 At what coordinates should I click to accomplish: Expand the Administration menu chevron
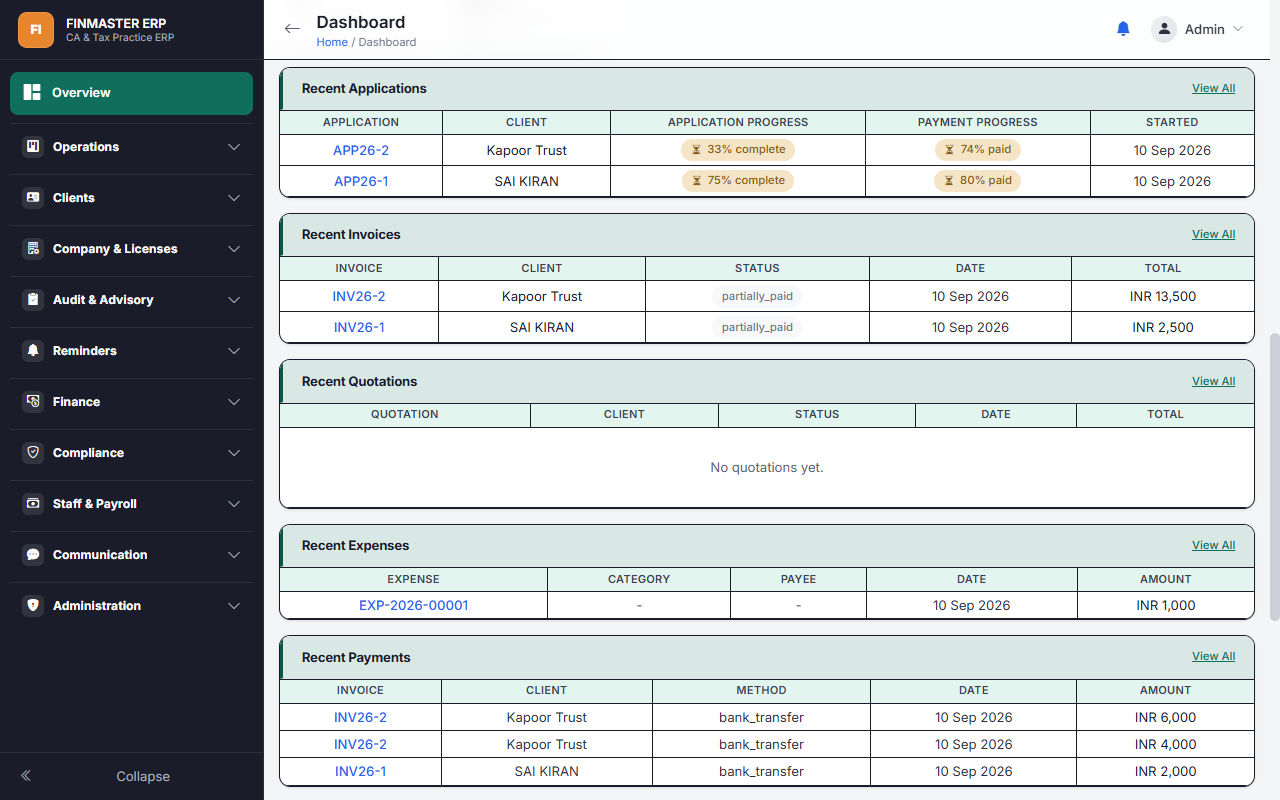tap(234, 606)
